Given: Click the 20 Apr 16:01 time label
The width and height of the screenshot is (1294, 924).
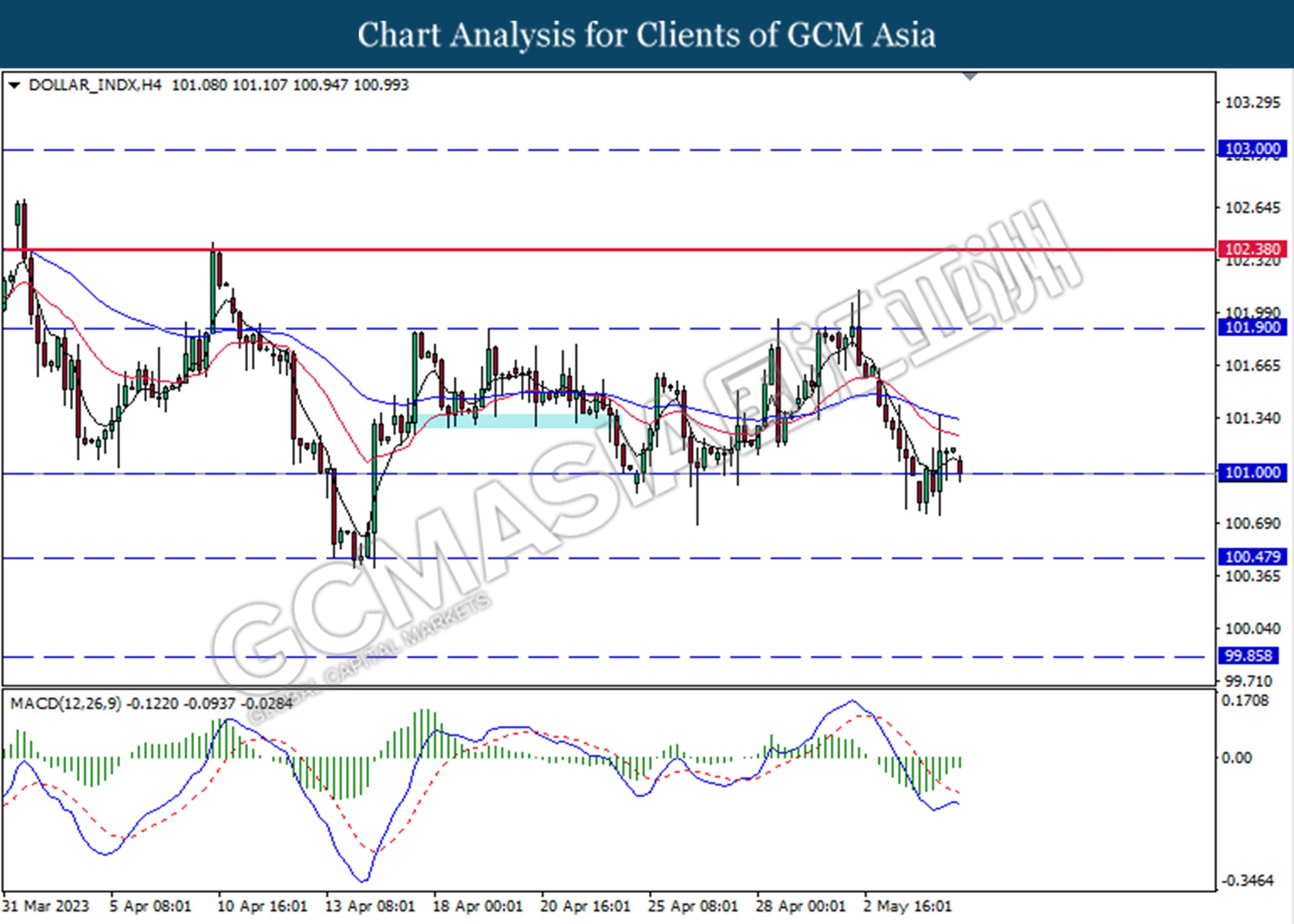Looking at the screenshot, I should click(586, 906).
